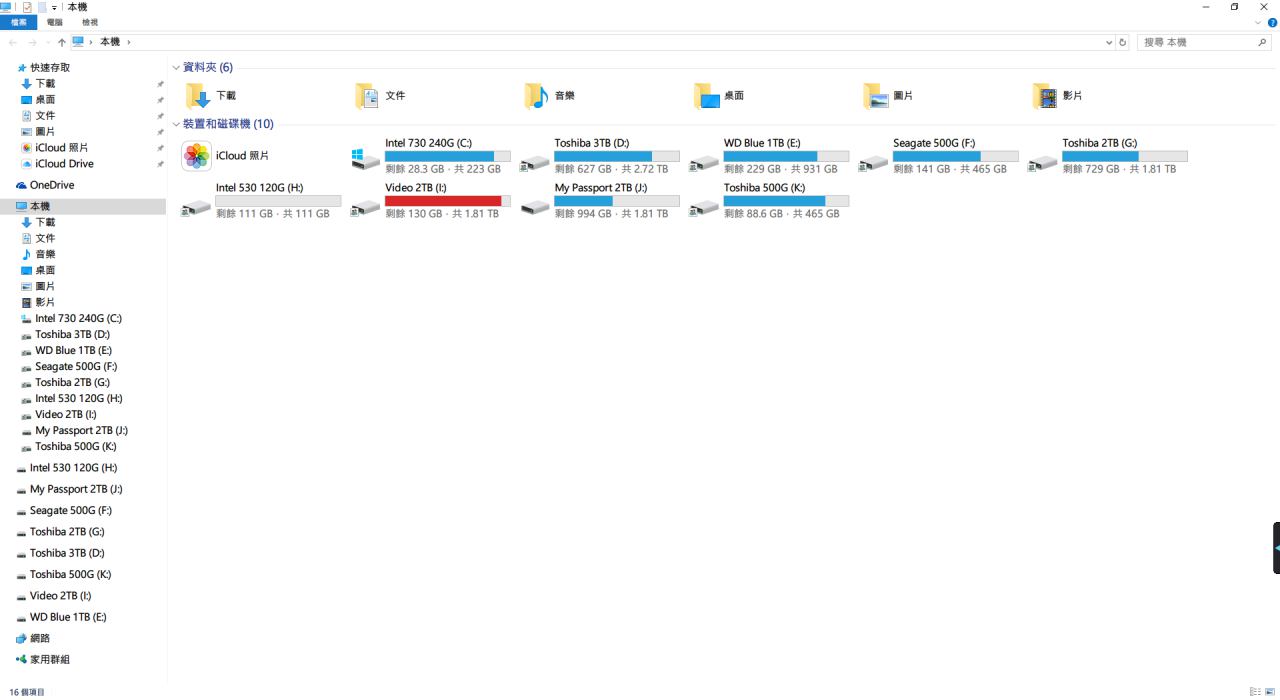Click the text 剩餘 28.3 GB，共 223 GB
Viewport: 1280px width, 700px height.
[x=443, y=169]
